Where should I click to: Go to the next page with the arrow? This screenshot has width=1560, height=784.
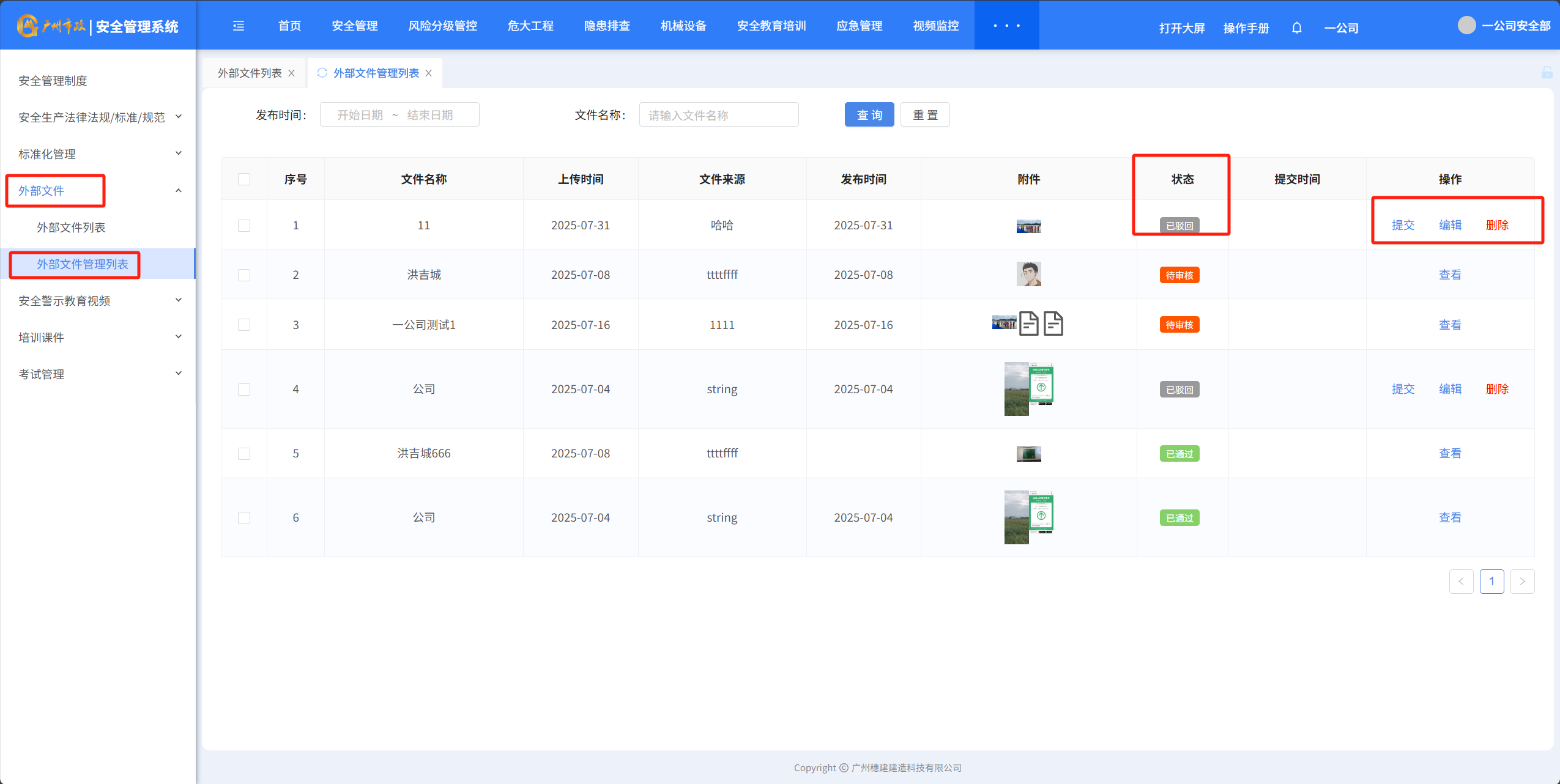[x=1522, y=582]
